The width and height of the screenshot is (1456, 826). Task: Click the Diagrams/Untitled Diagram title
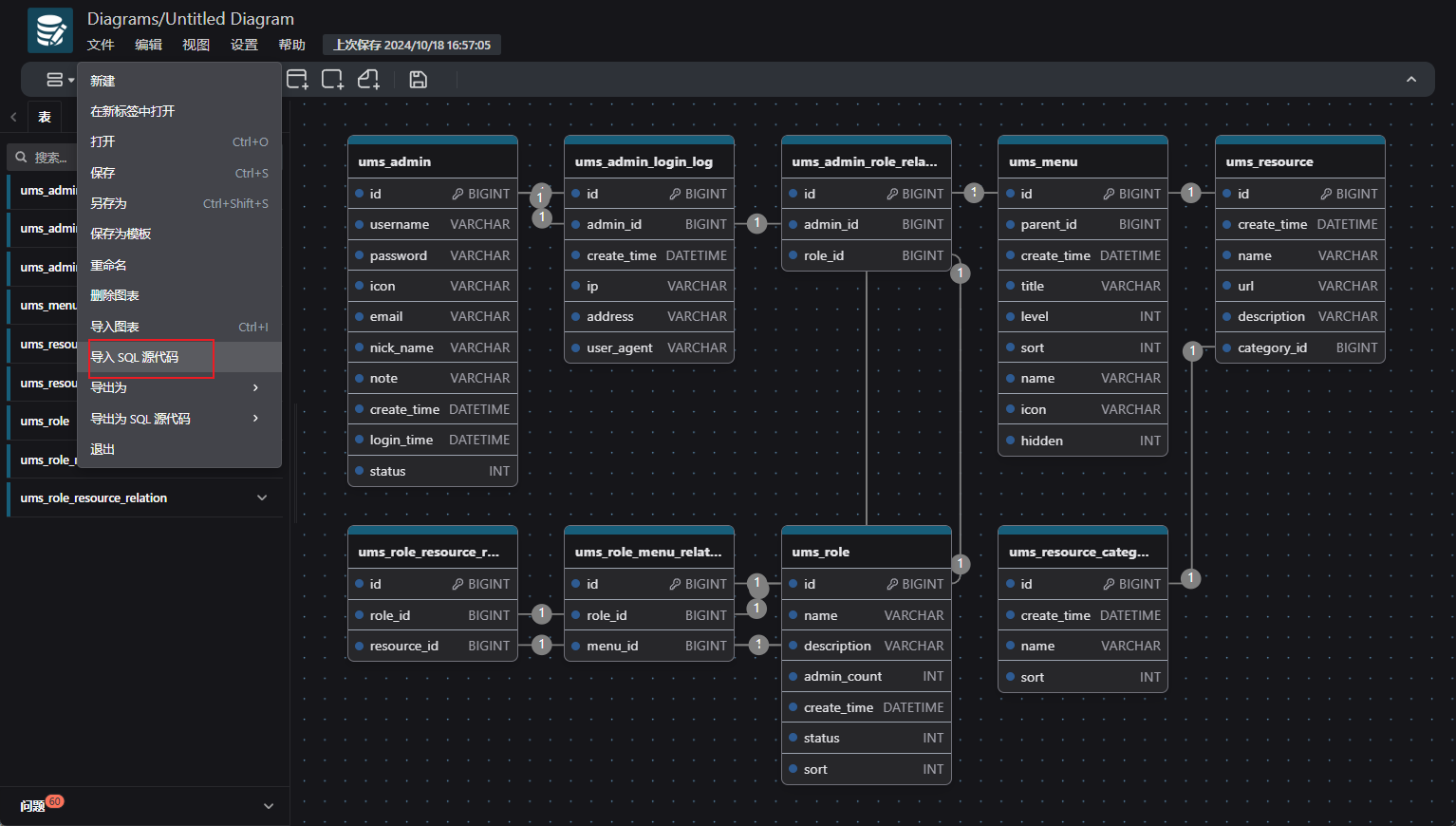[190, 19]
